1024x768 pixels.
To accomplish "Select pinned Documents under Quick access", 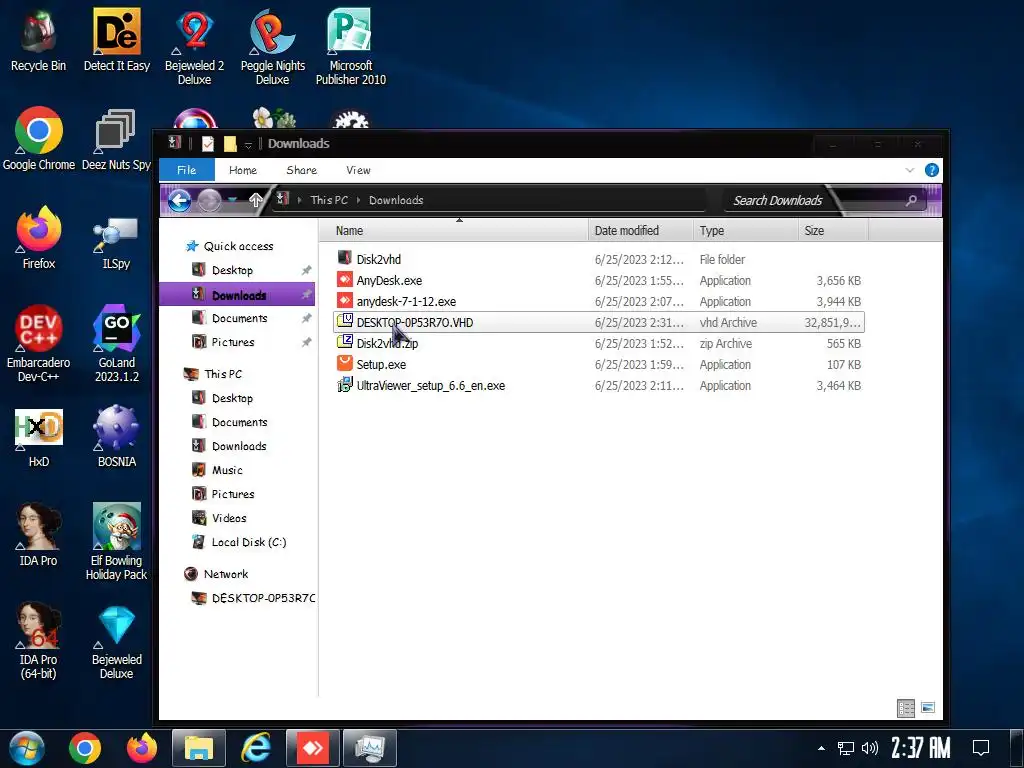I will click(x=239, y=318).
